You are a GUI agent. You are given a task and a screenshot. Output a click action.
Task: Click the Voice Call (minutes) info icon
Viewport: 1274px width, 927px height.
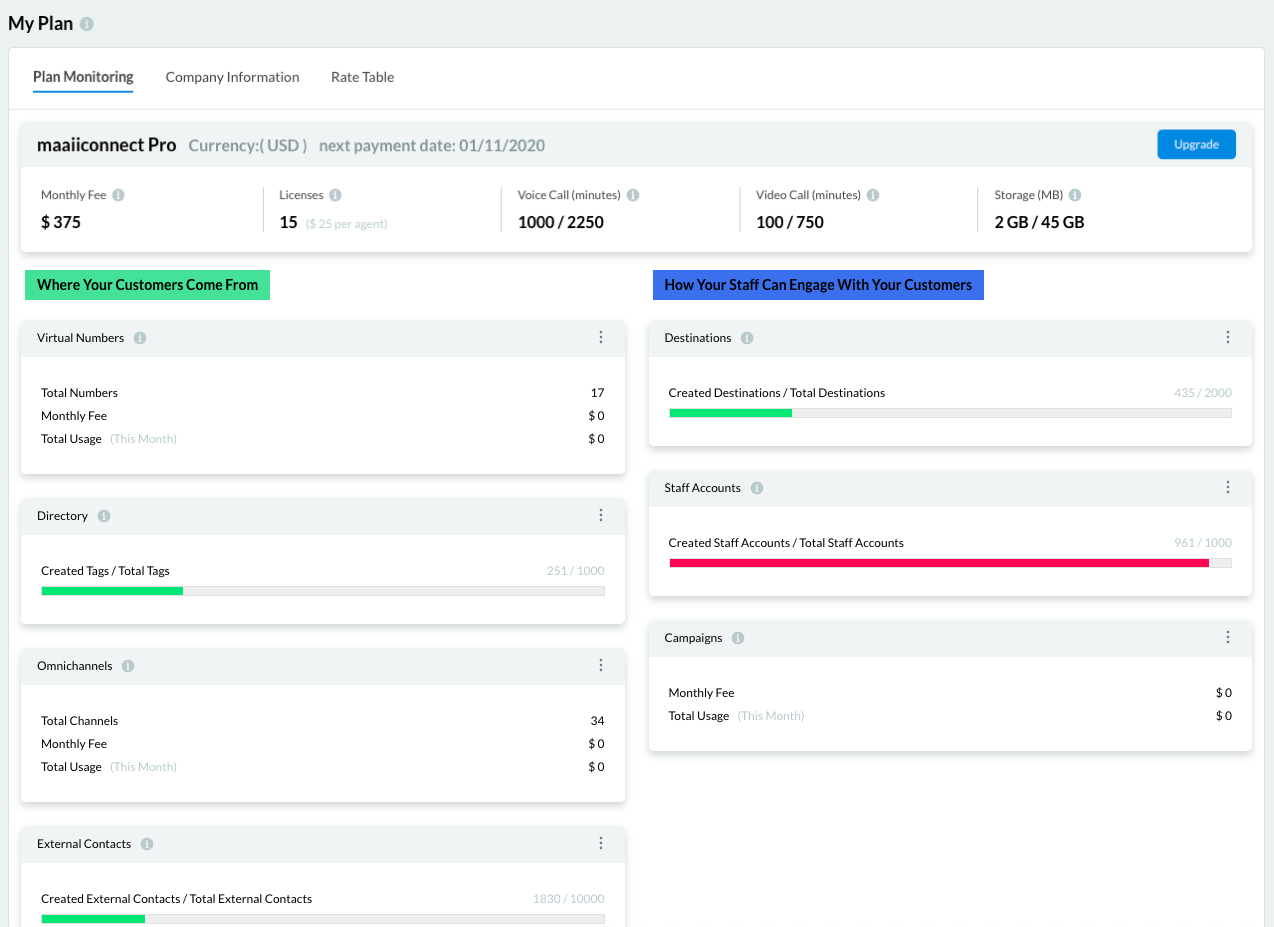633,195
